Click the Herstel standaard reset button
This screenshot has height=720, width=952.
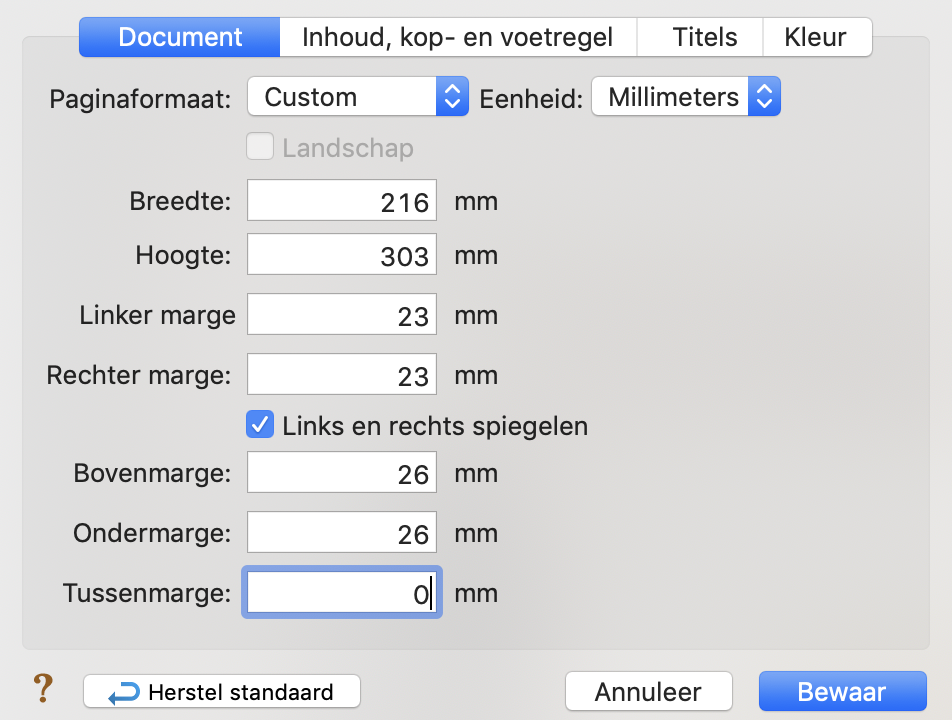coord(222,691)
